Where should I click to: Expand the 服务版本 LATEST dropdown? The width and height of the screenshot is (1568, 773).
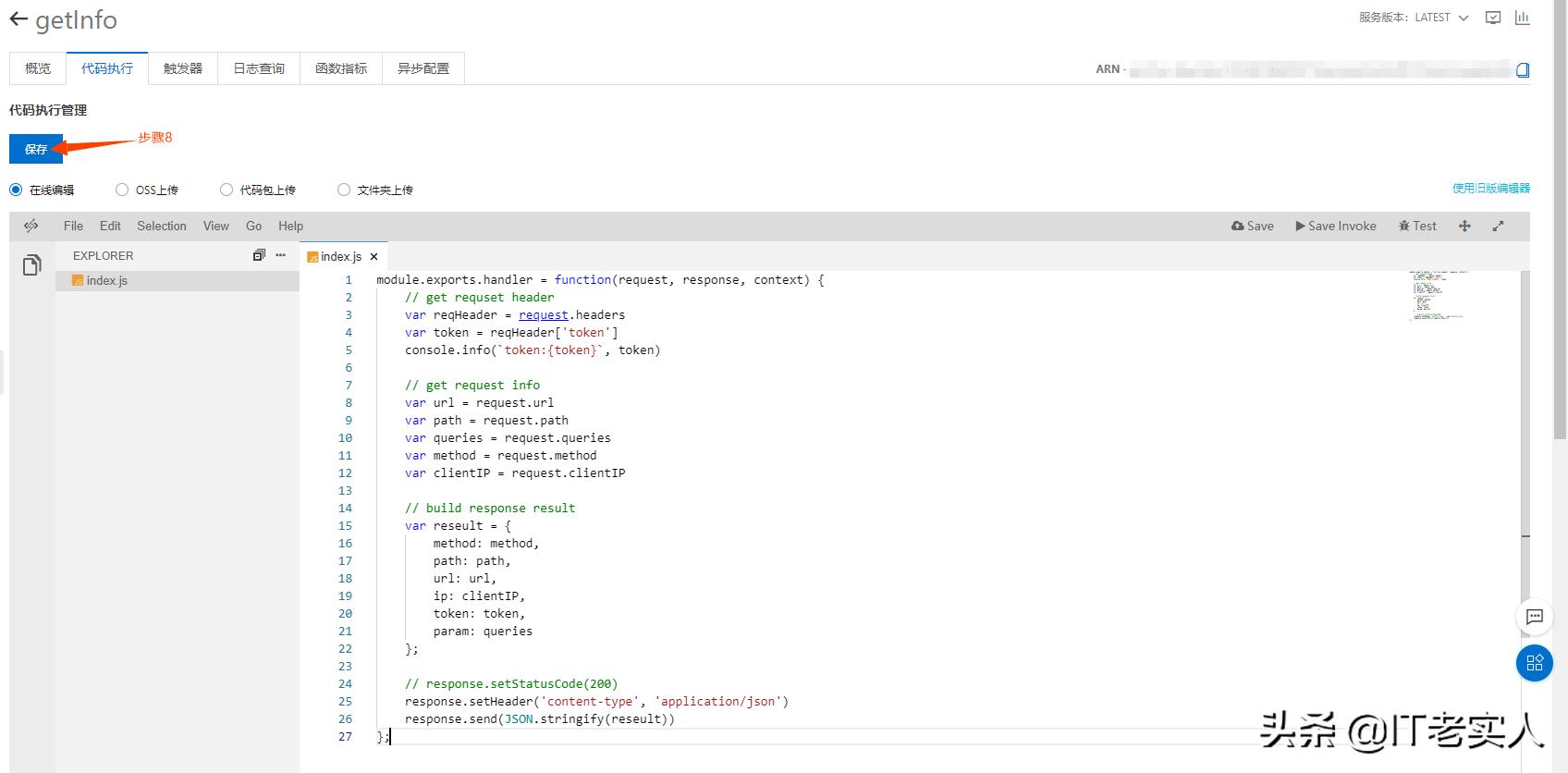coord(1414,18)
